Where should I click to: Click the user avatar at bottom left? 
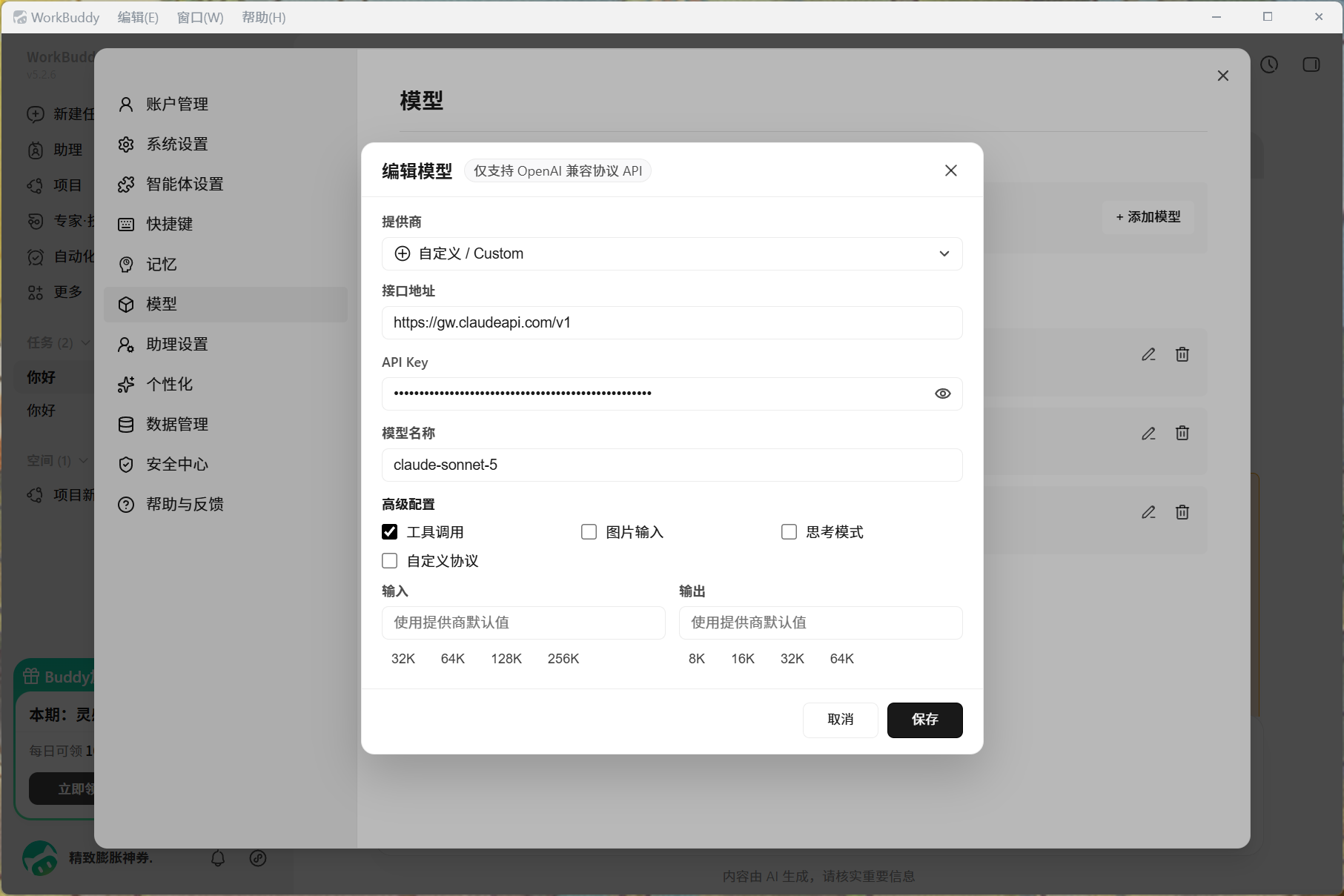(x=40, y=858)
